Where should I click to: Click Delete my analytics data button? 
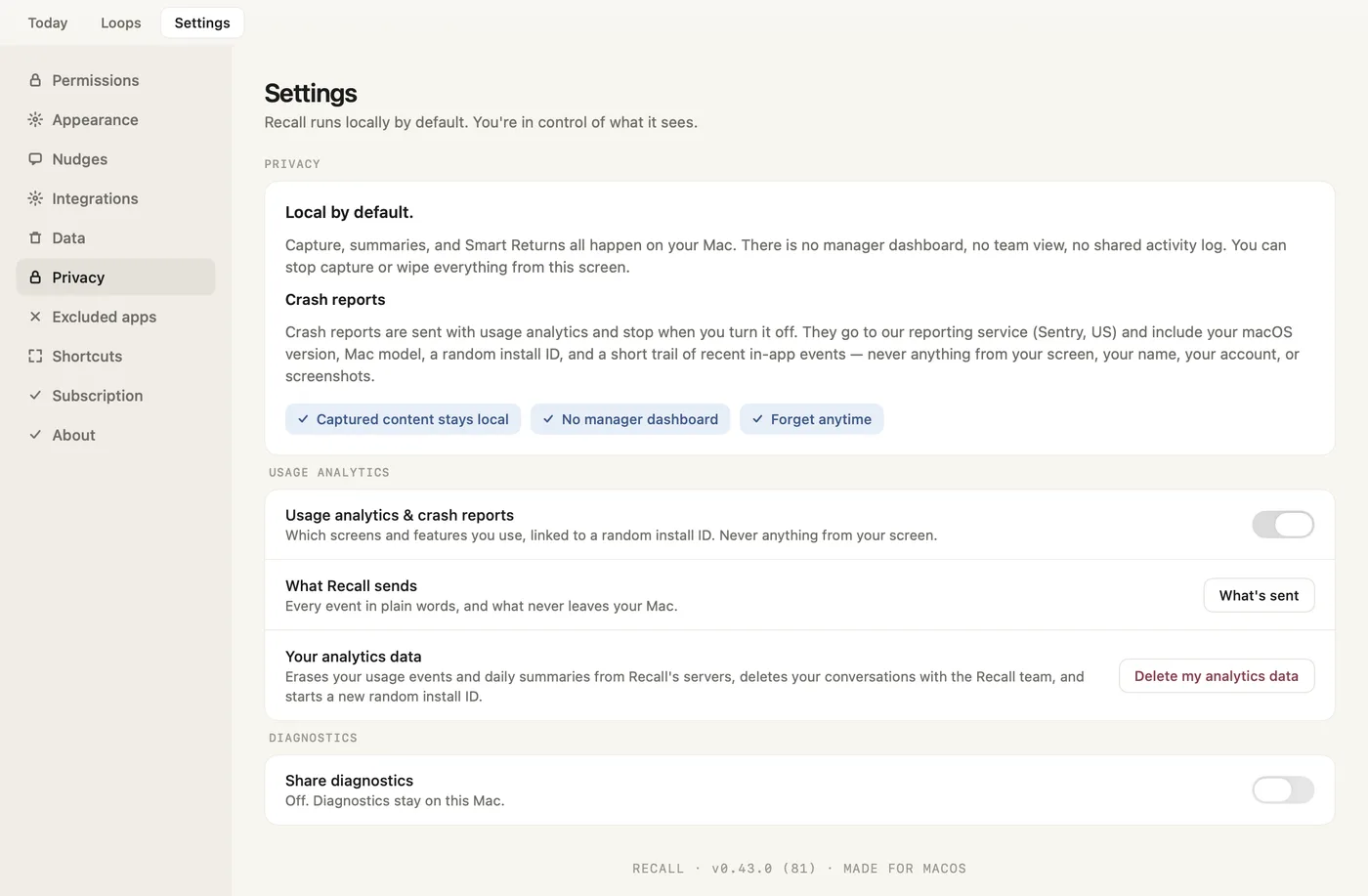point(1217,676)
